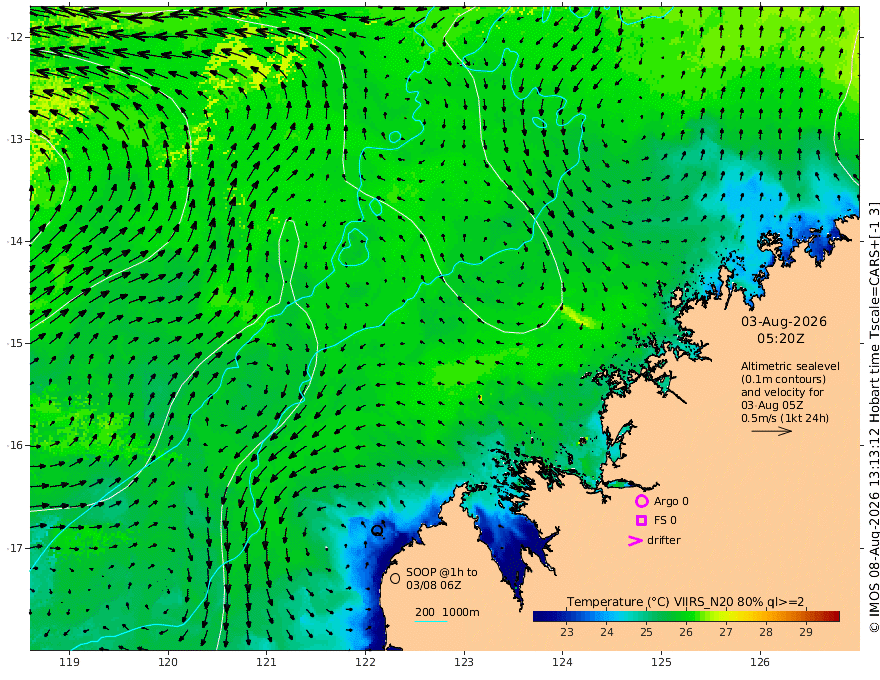The height and width of the screenshot is (680, 880).
Task: Click the latitude axis label -16
Action: pos(15,445)
